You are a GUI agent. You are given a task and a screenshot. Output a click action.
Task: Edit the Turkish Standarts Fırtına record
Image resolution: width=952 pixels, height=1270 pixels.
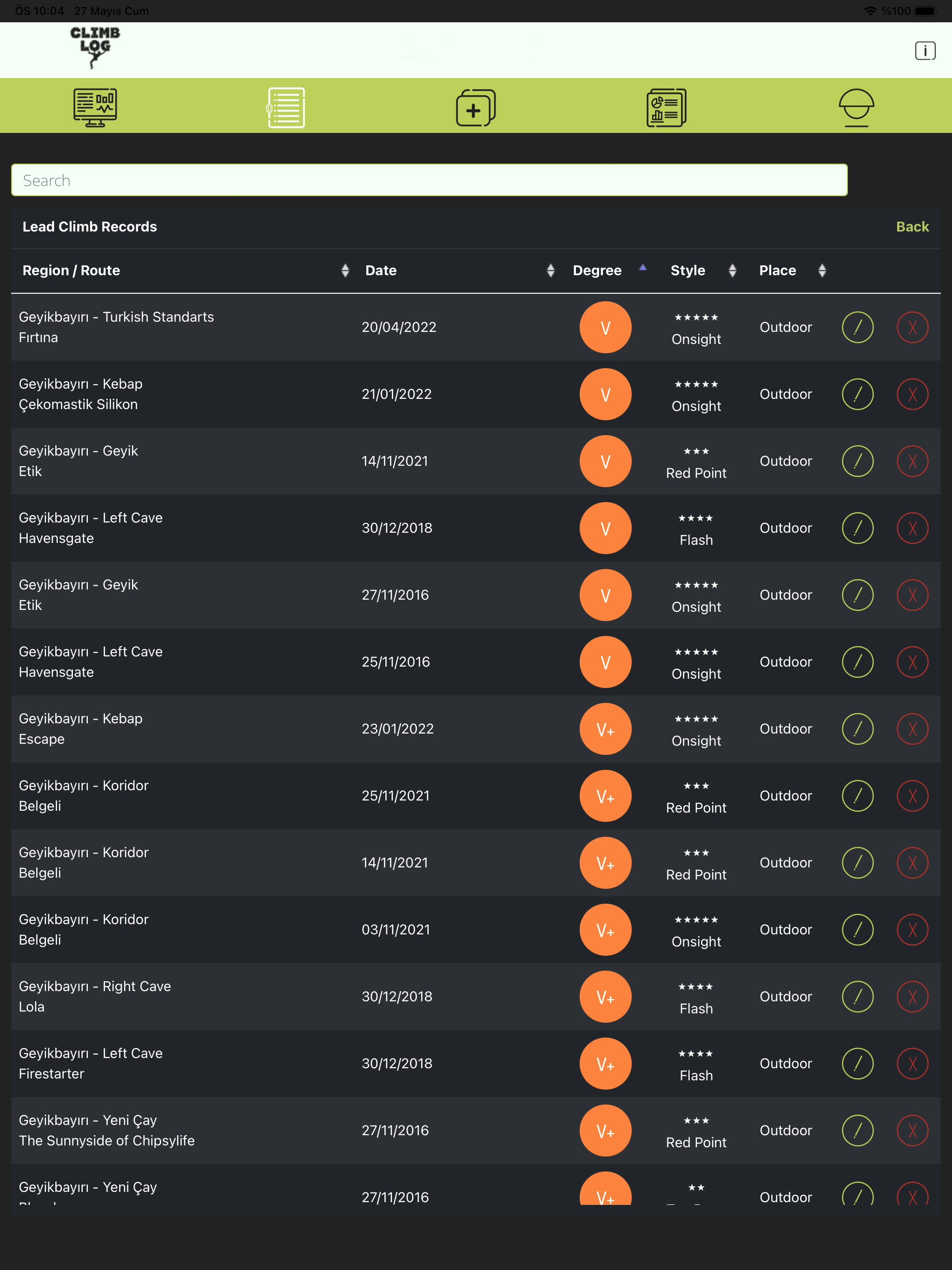pyautogui.click(x=857, y=327)
